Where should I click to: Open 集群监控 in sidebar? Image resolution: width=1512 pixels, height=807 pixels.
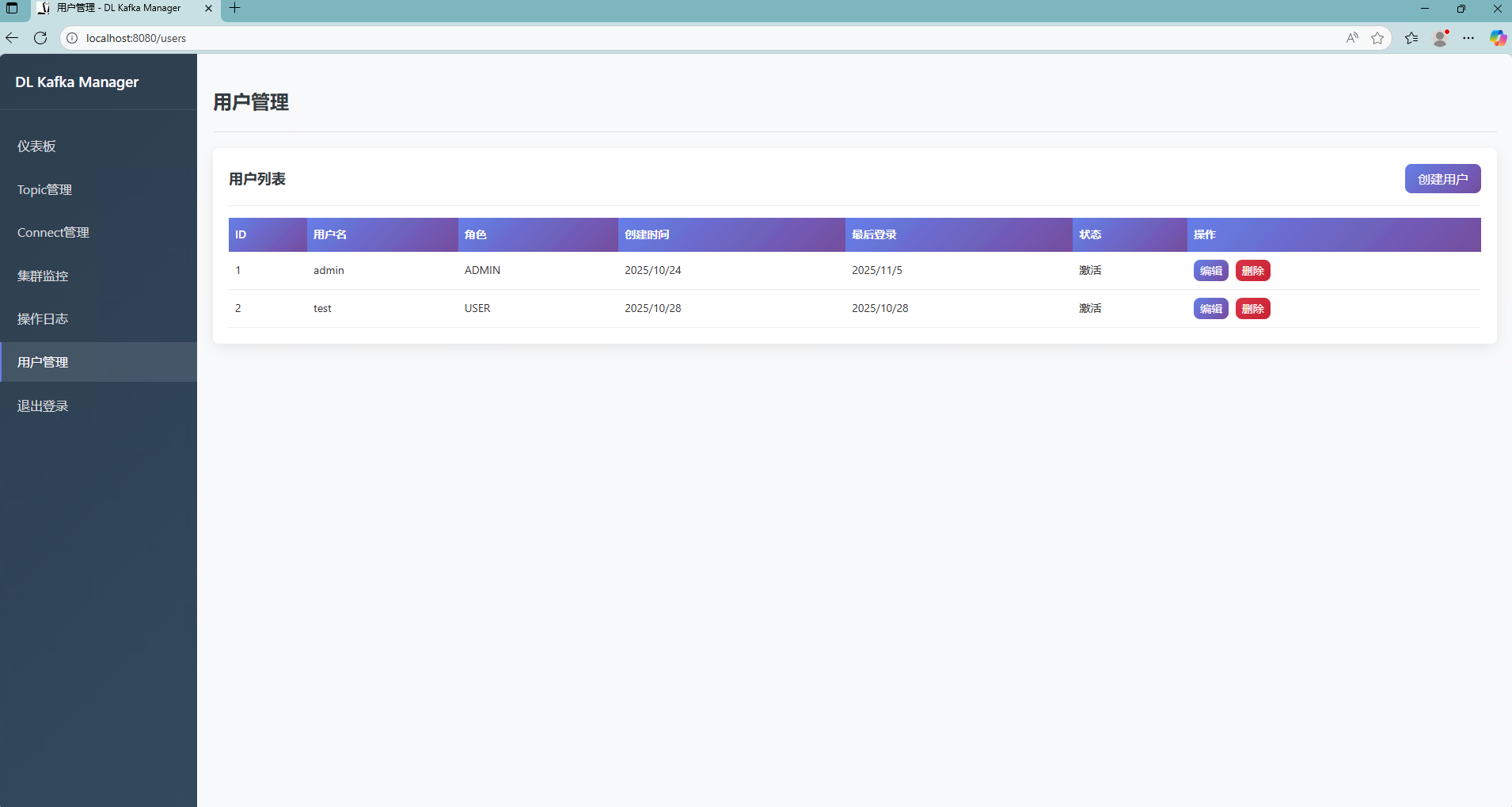[98, 276]
